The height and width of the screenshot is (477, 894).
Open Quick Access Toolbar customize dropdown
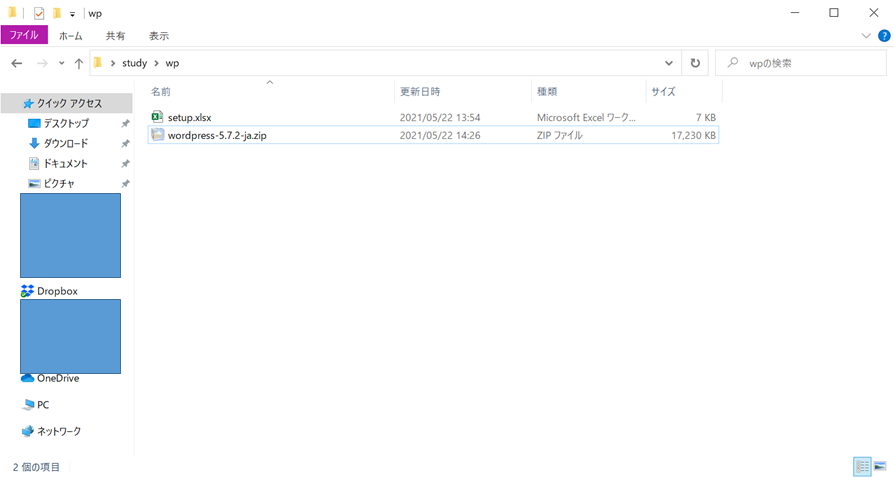[x=73, y=14]
